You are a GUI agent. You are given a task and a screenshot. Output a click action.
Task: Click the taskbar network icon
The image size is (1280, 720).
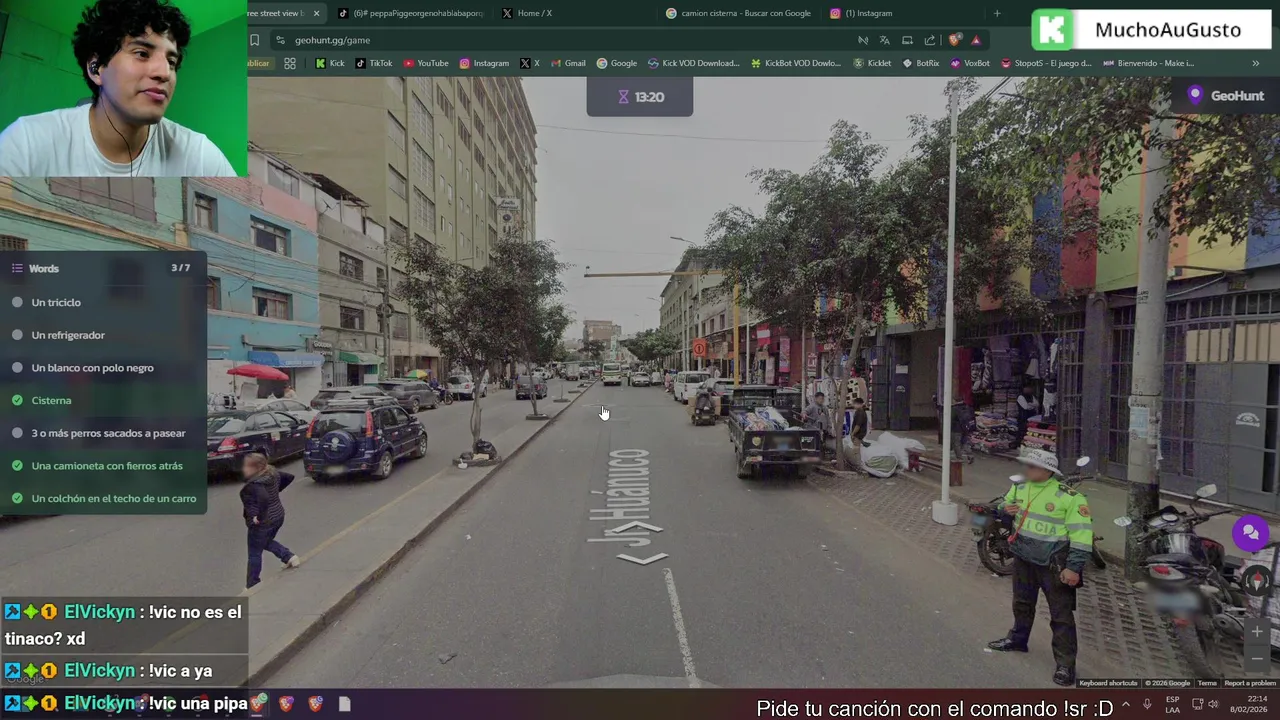(1196, 705)
